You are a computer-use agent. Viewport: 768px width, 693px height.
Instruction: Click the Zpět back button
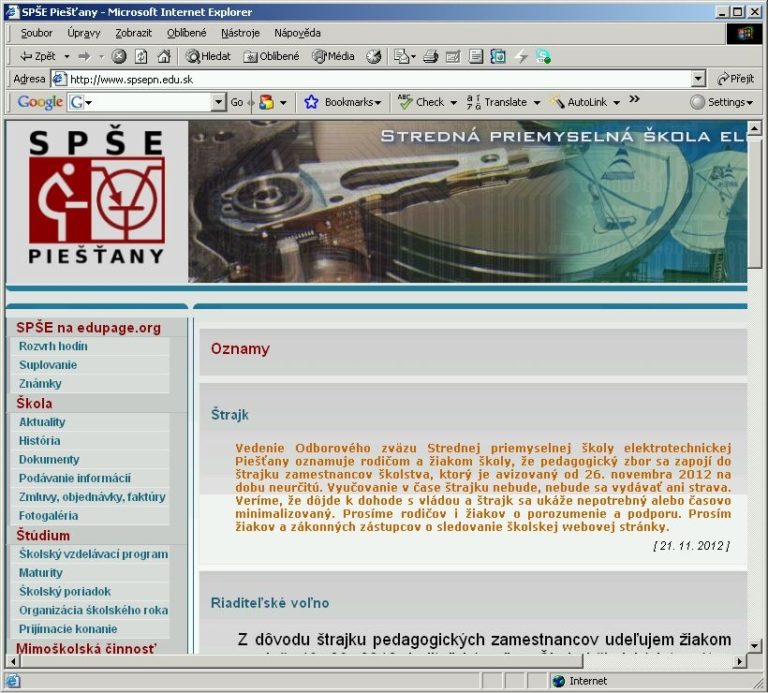click(x=38, y=57)
